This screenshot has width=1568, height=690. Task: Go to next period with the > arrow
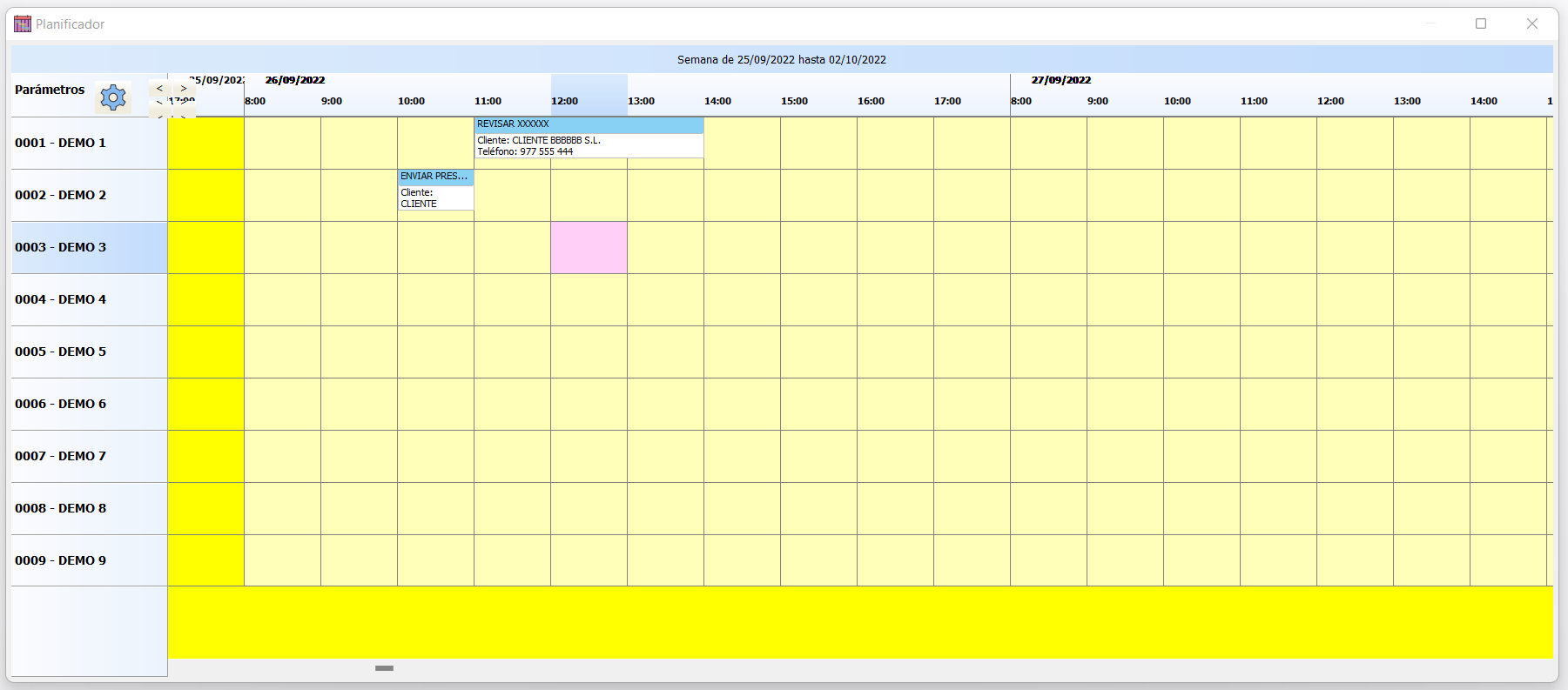(x=184, y=88)
